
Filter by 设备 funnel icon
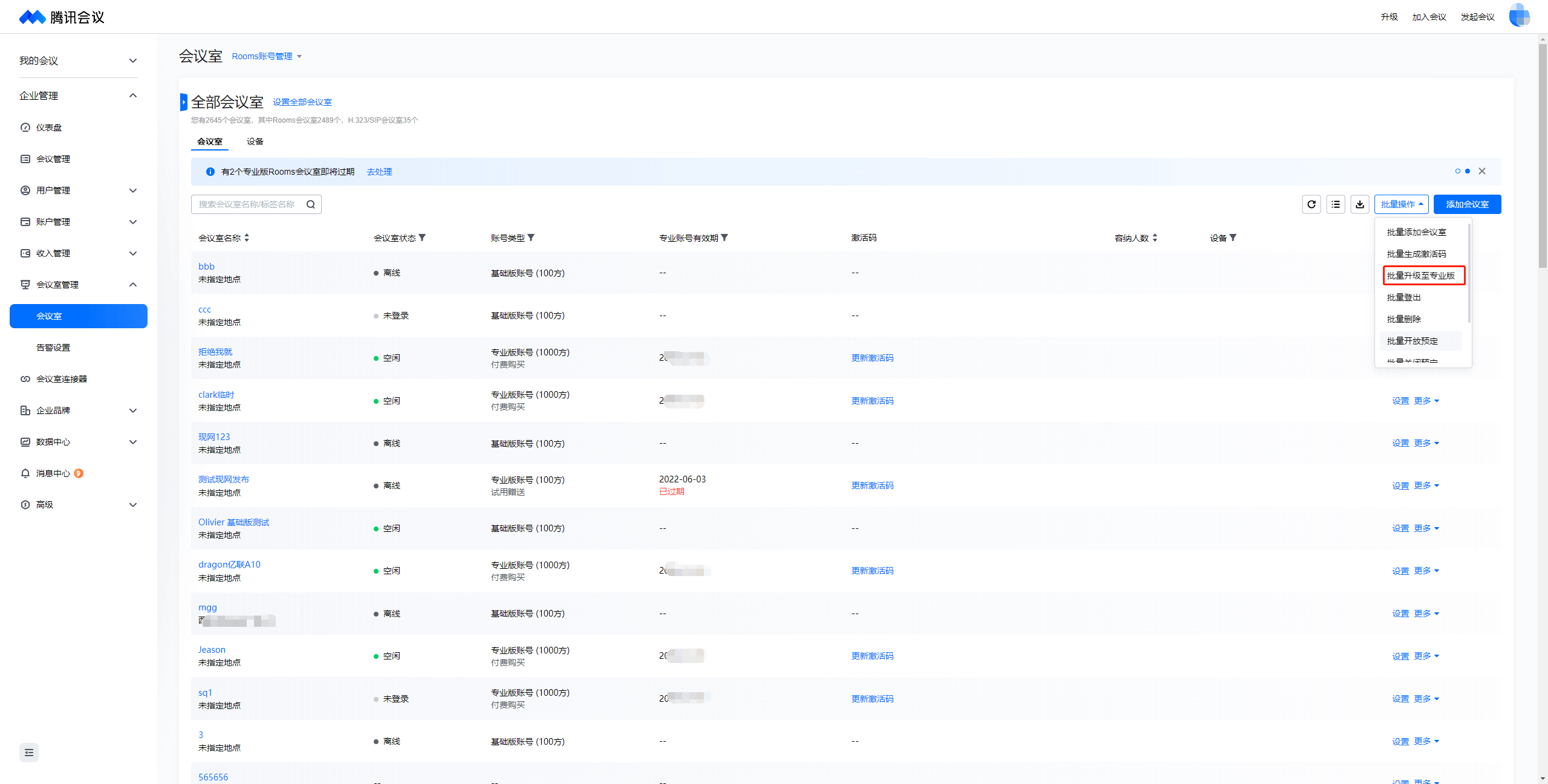(x=1233, y=238)
